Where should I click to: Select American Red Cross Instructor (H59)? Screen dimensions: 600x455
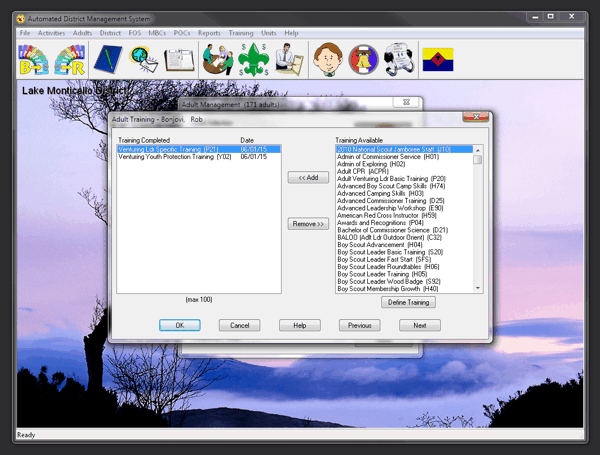[404, 215]
